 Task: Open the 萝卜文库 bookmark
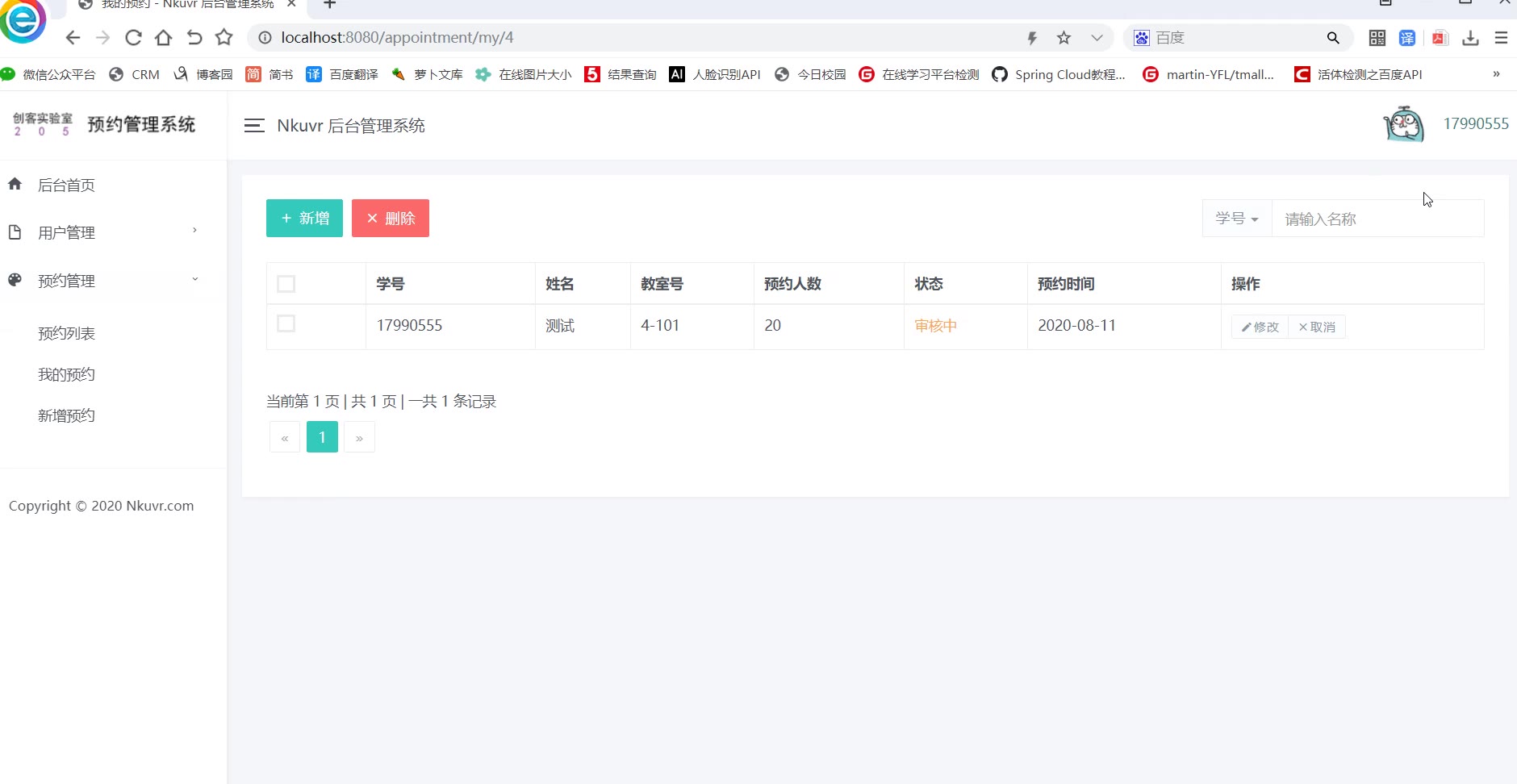[x=427, y=74]
